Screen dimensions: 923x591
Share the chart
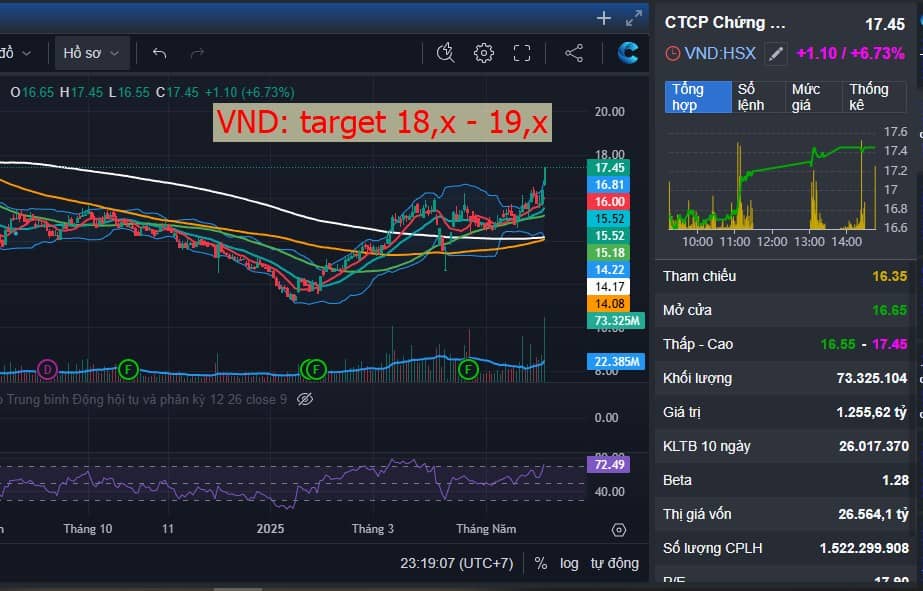(574, 53)
